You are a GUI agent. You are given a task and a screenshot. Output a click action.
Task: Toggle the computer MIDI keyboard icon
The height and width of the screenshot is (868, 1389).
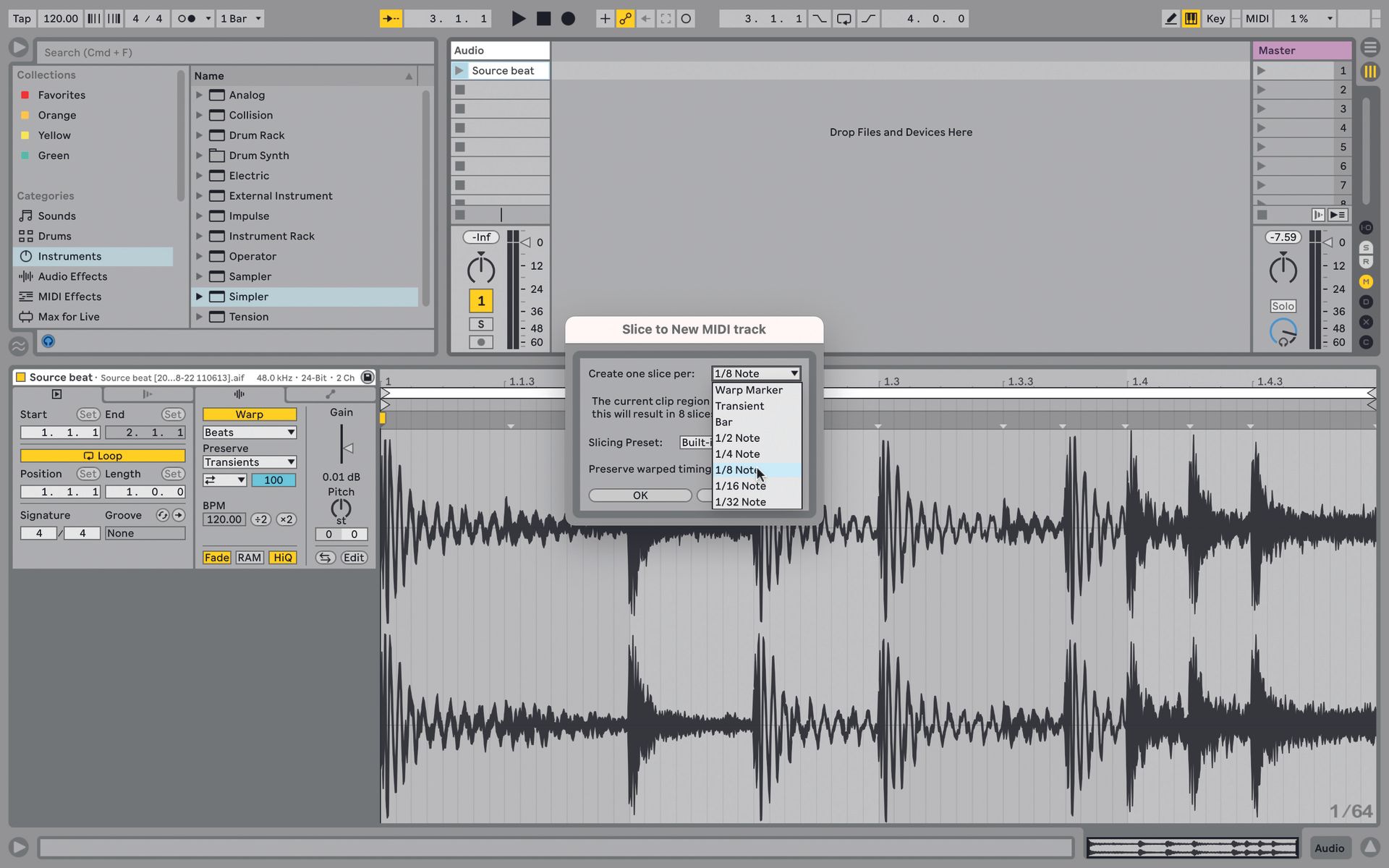[x=1191, y=18]
